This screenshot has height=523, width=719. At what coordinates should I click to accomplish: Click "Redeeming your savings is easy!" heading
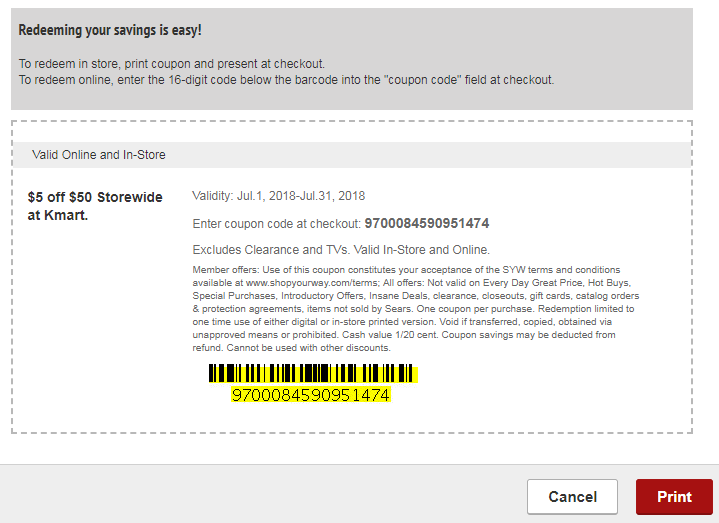(110, 30)
